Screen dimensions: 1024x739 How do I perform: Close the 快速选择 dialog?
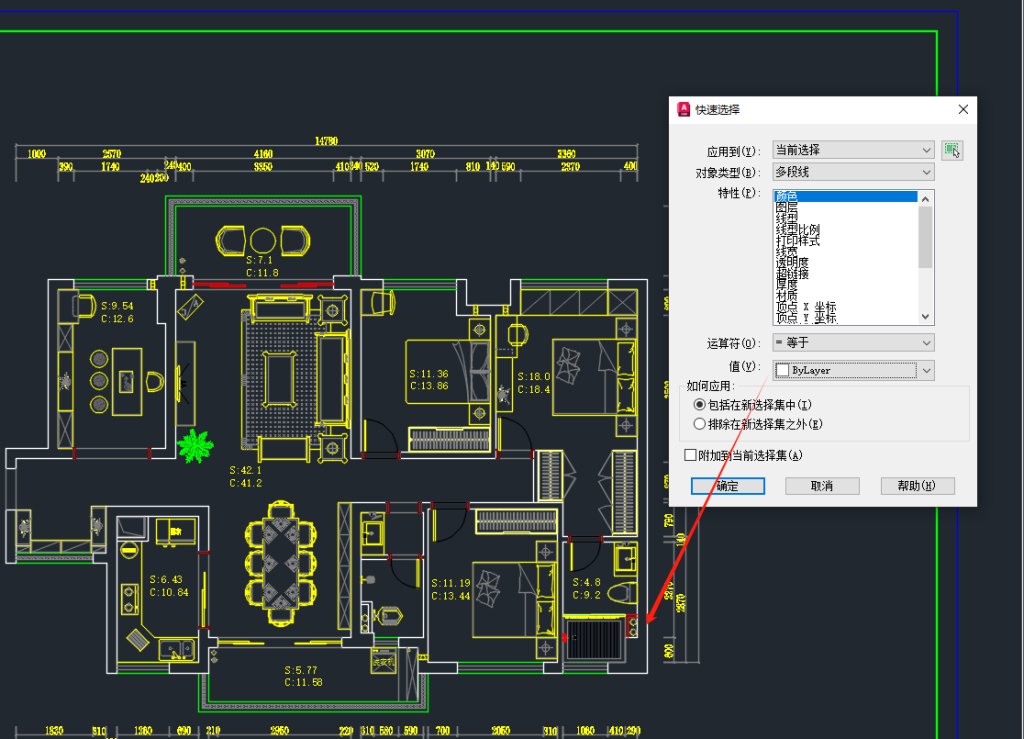click(963, 109)
